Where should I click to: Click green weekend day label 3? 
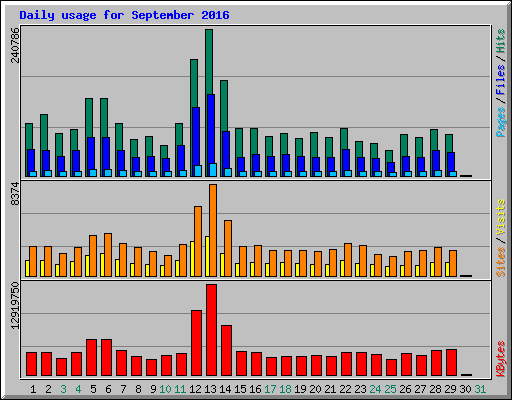63,389
